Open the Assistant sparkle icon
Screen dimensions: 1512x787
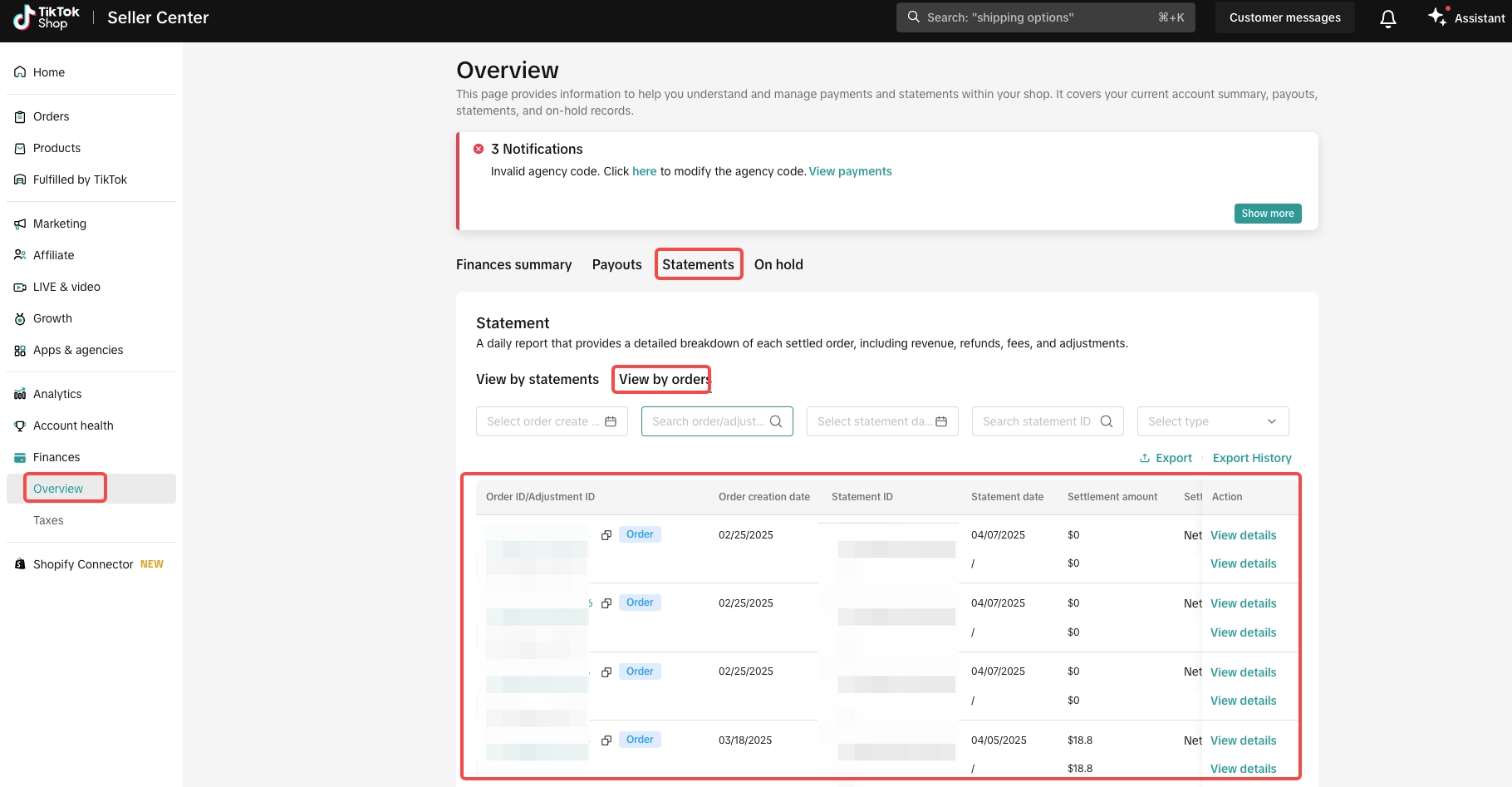(x=1437, y=17)
